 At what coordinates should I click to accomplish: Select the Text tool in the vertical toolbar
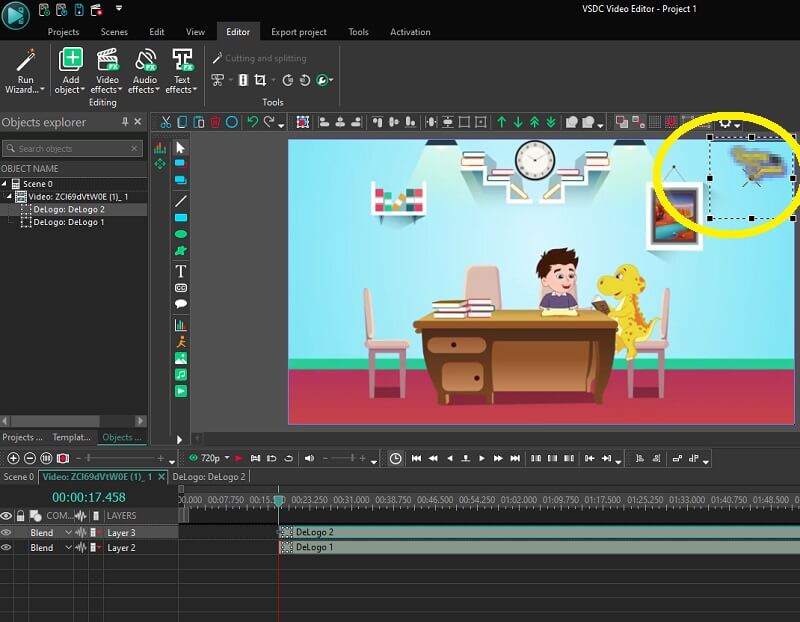[181, 271]
